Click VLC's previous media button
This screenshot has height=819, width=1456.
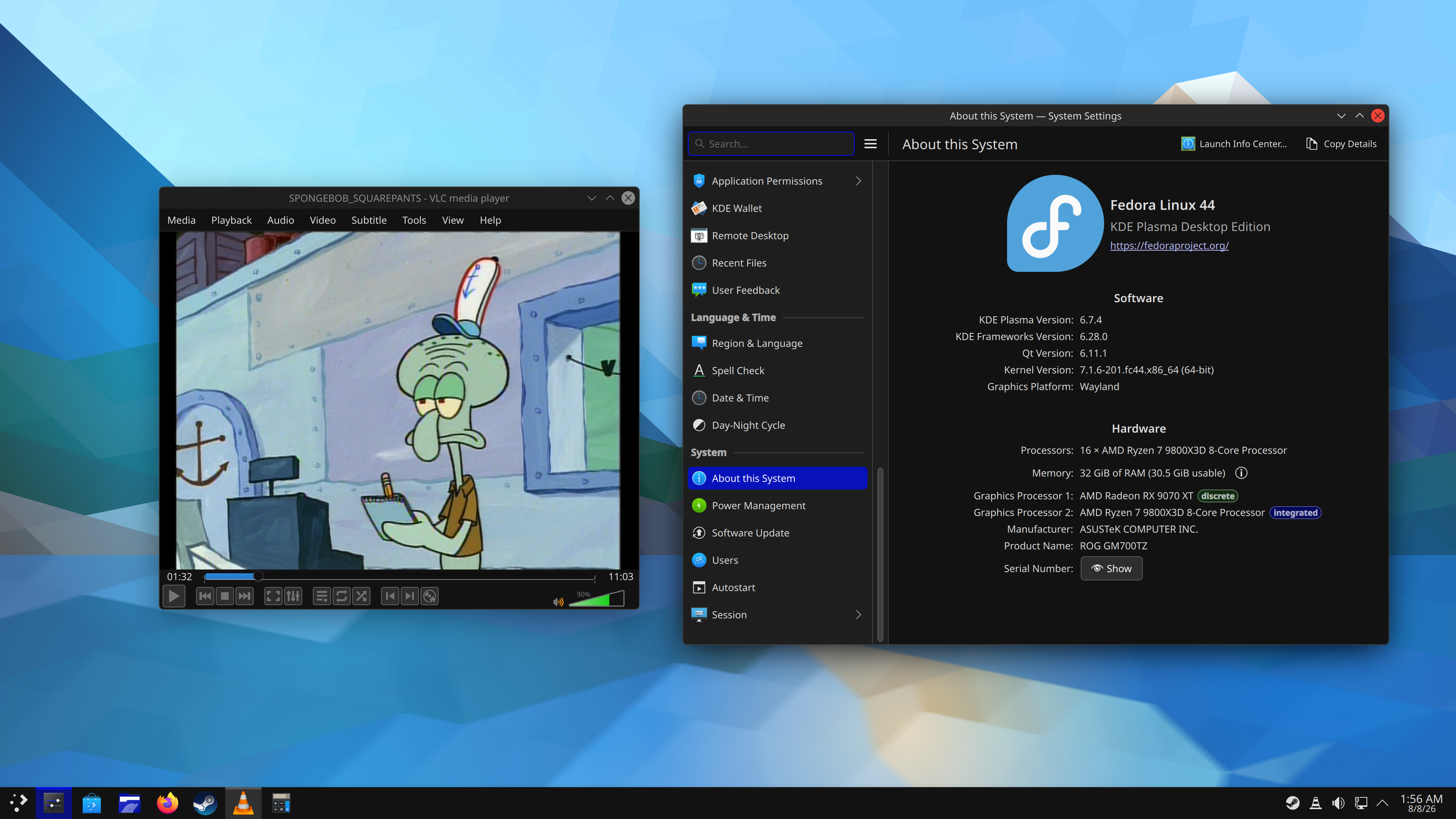click(x=205, y=596)
